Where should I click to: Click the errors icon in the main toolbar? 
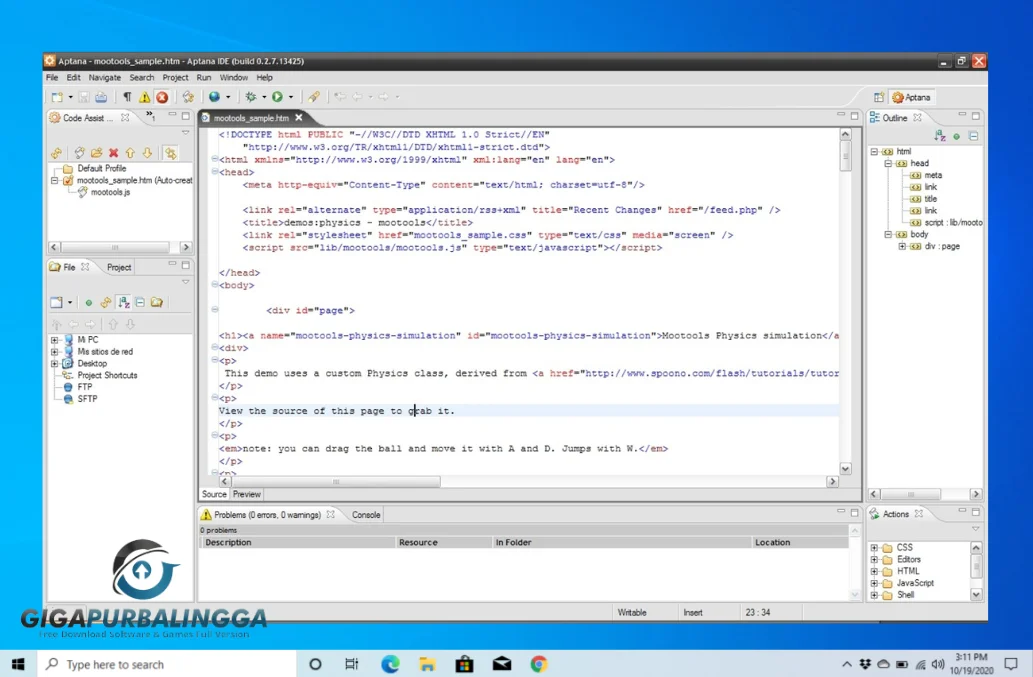(161, 97)
